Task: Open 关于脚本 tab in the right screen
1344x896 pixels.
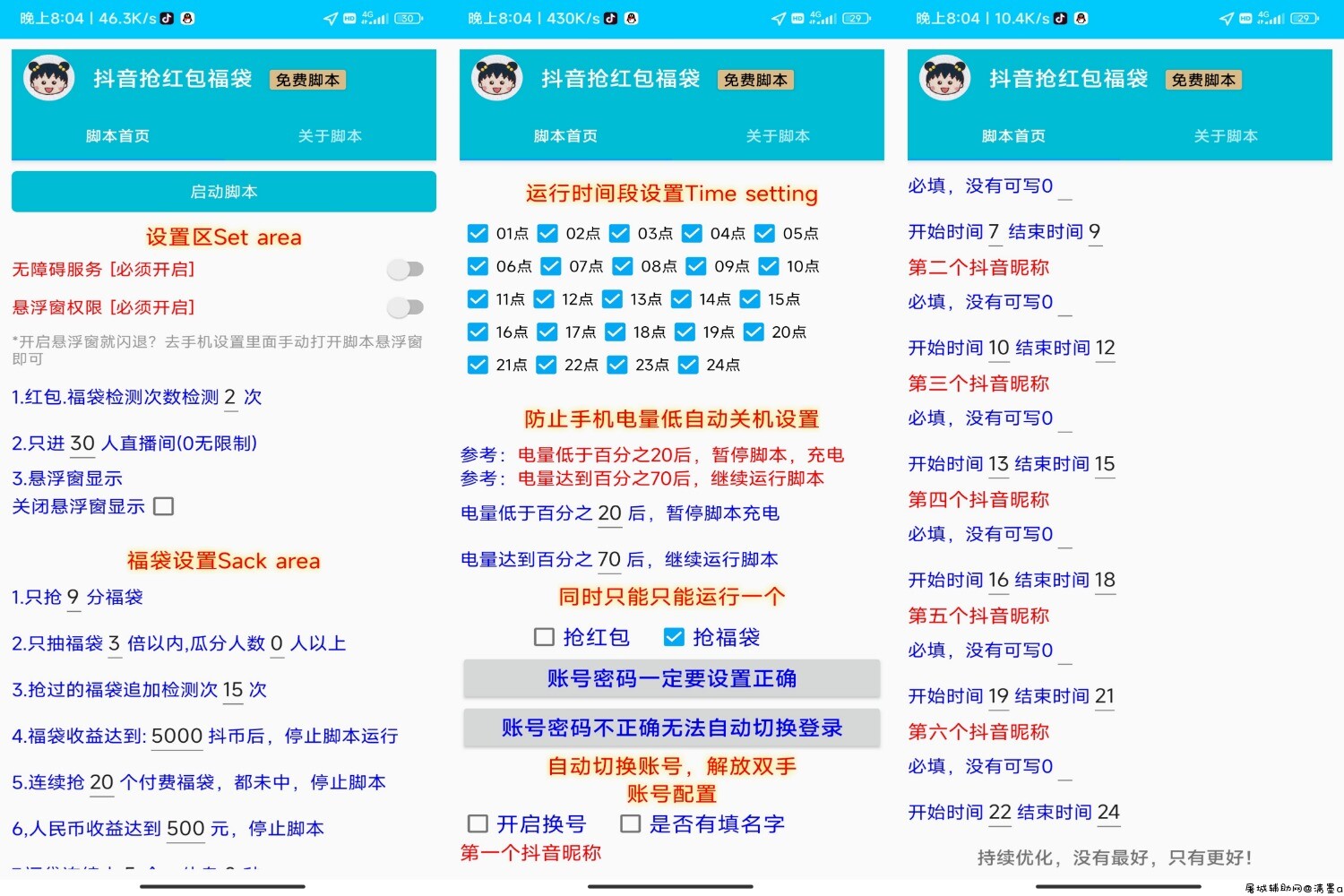Action: pos(1226,136)
